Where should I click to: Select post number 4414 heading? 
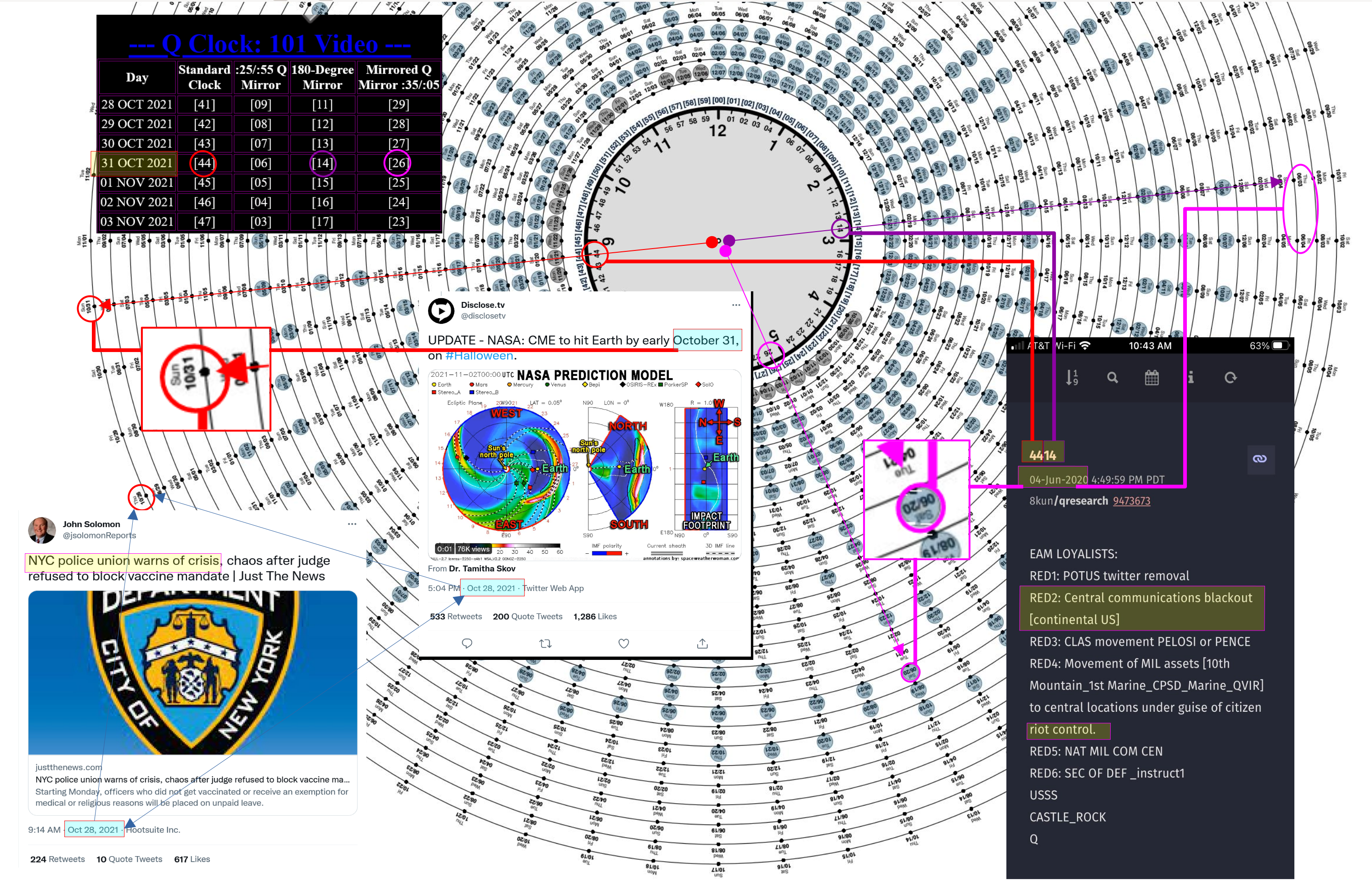(1042, 455)
